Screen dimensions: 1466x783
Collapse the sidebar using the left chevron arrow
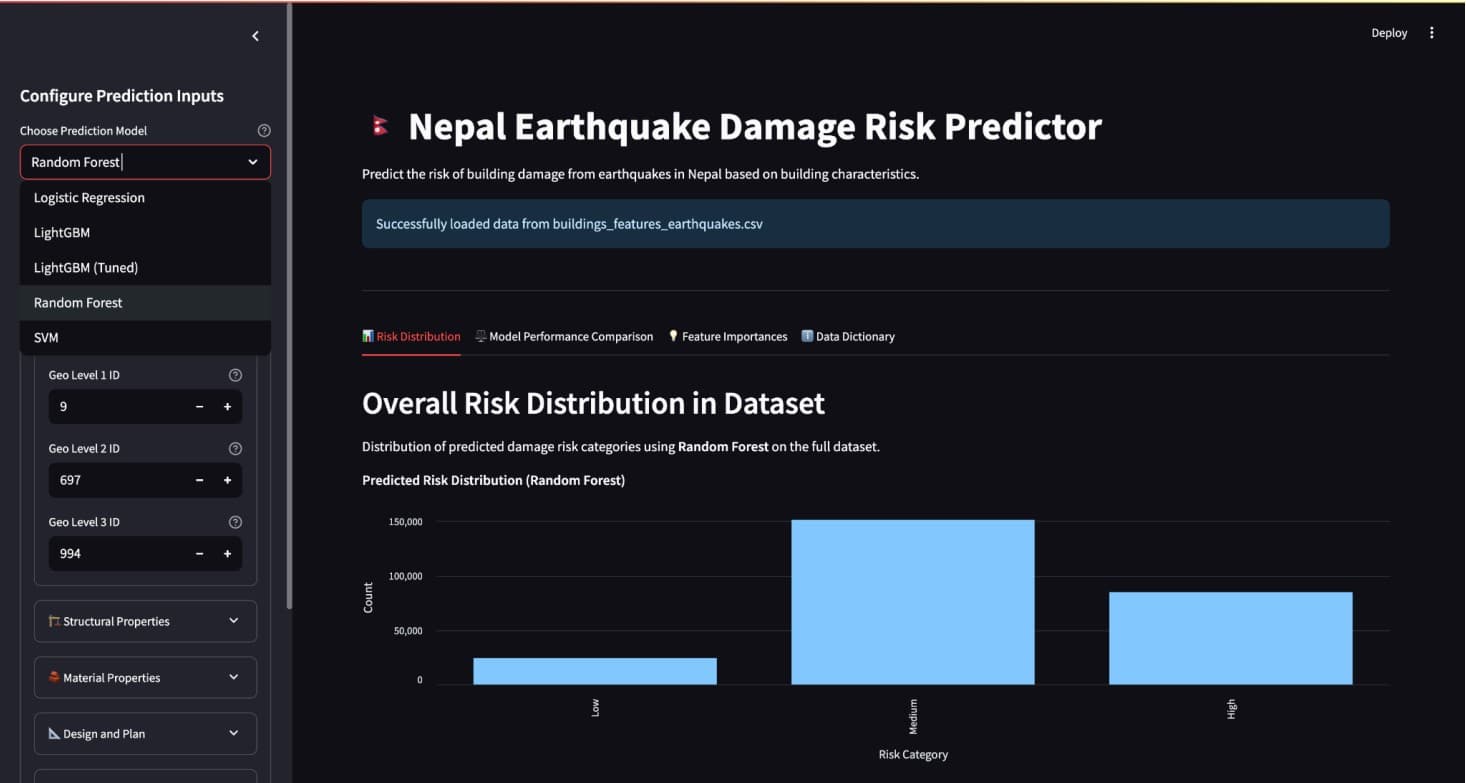pos(255,35)
